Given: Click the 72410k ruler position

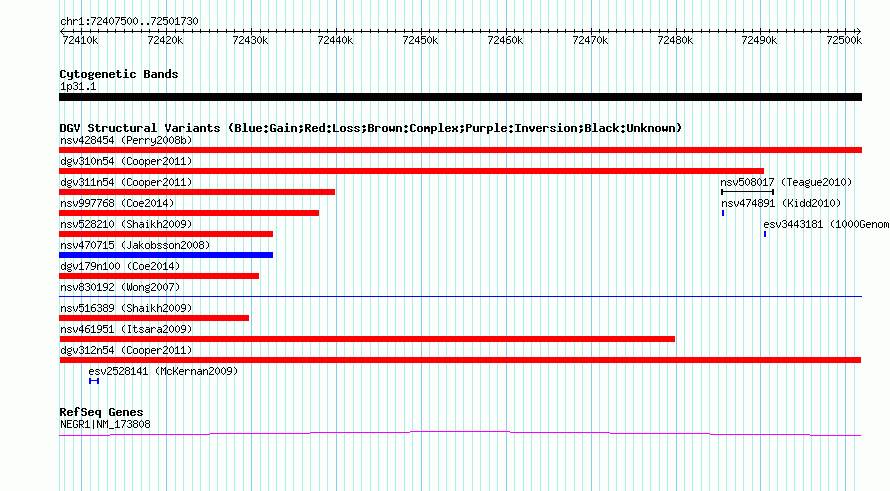Looking at the screenshot, I should click(80, 40).
